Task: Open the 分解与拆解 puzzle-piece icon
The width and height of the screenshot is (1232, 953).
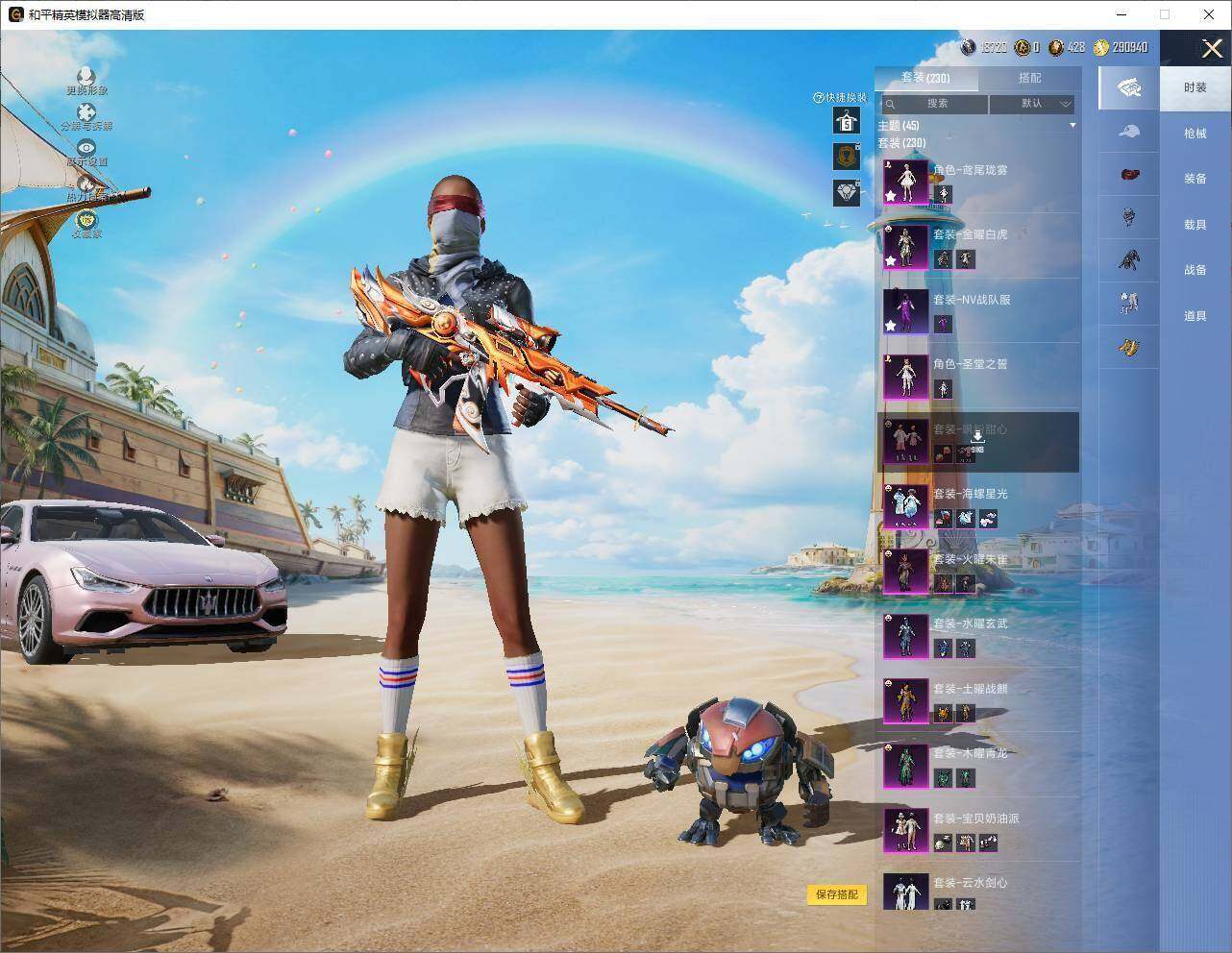Action: 86,112
